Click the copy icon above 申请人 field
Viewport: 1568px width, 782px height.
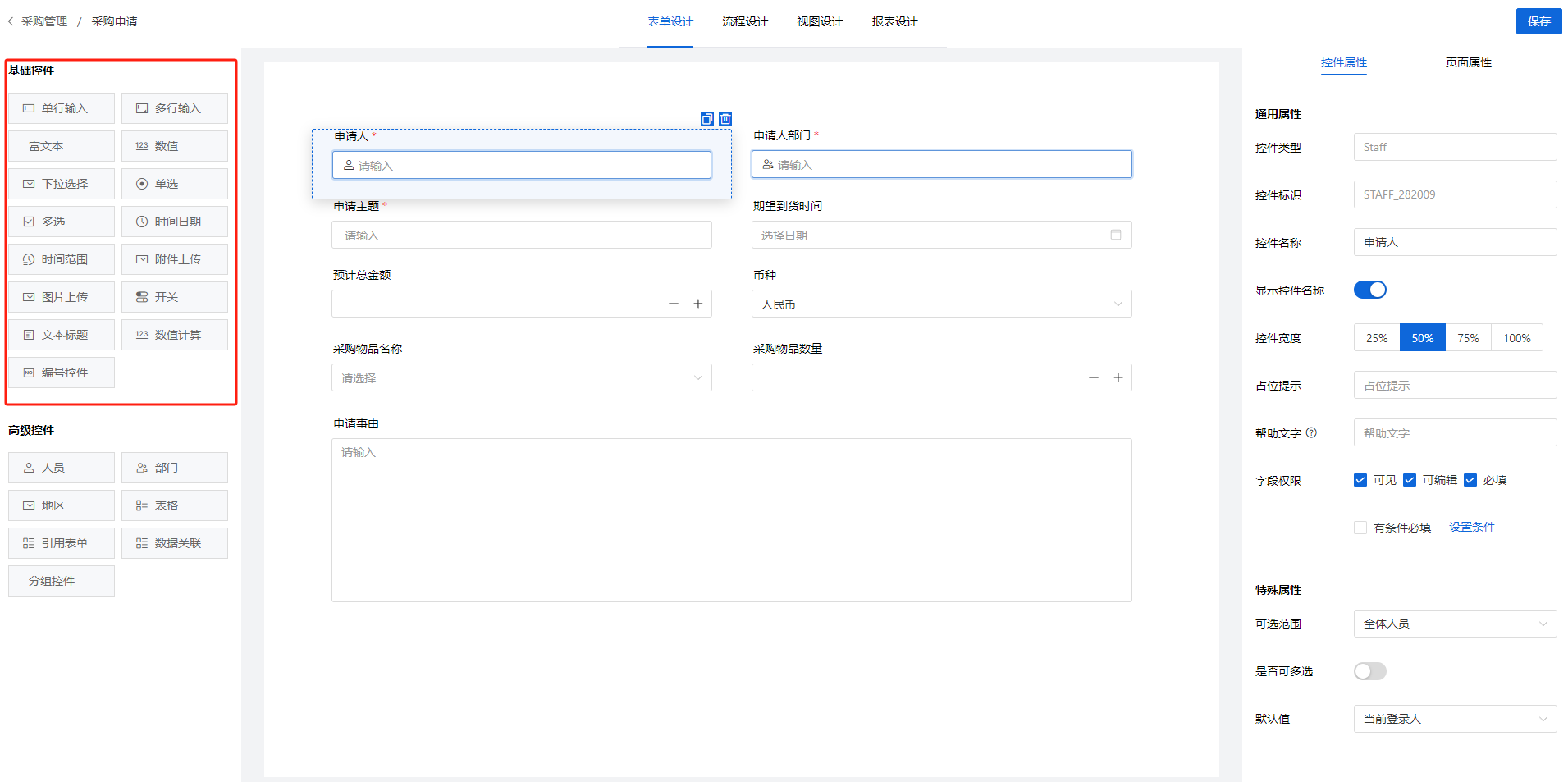706,119
